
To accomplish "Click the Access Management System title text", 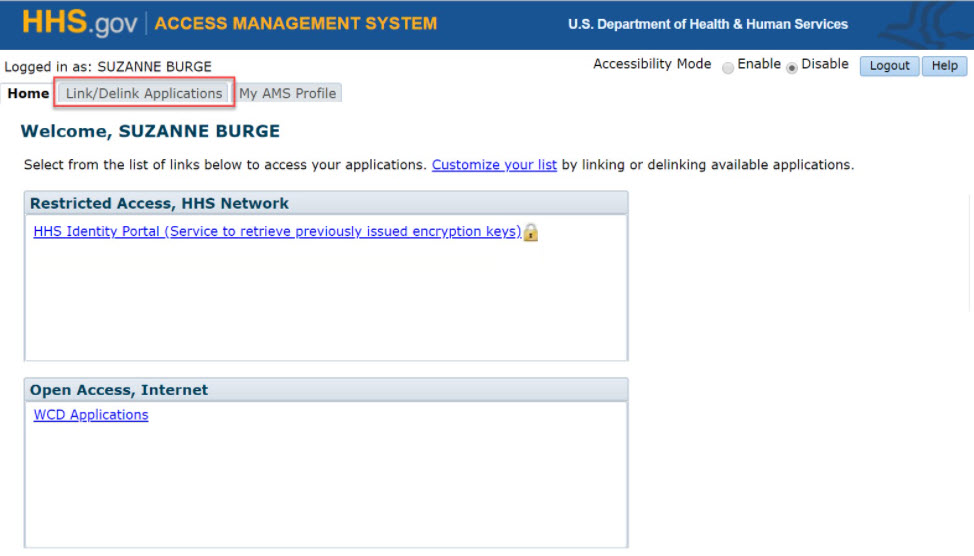I will pyautogui.click(x=296, y=23).
